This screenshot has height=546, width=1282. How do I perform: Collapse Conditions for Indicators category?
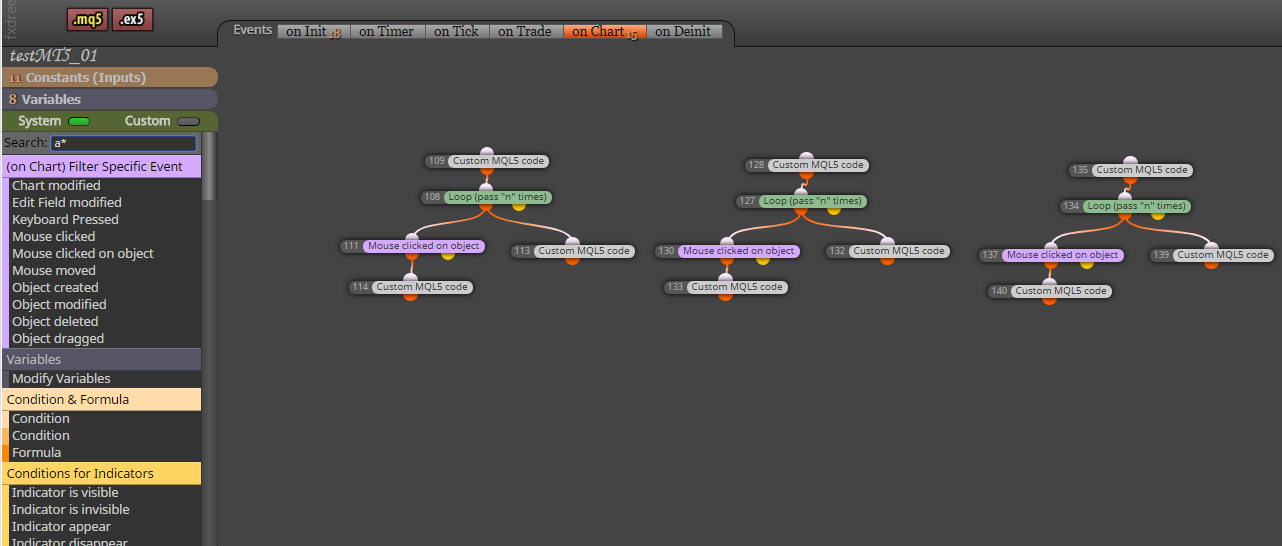[x=101, y=473]
